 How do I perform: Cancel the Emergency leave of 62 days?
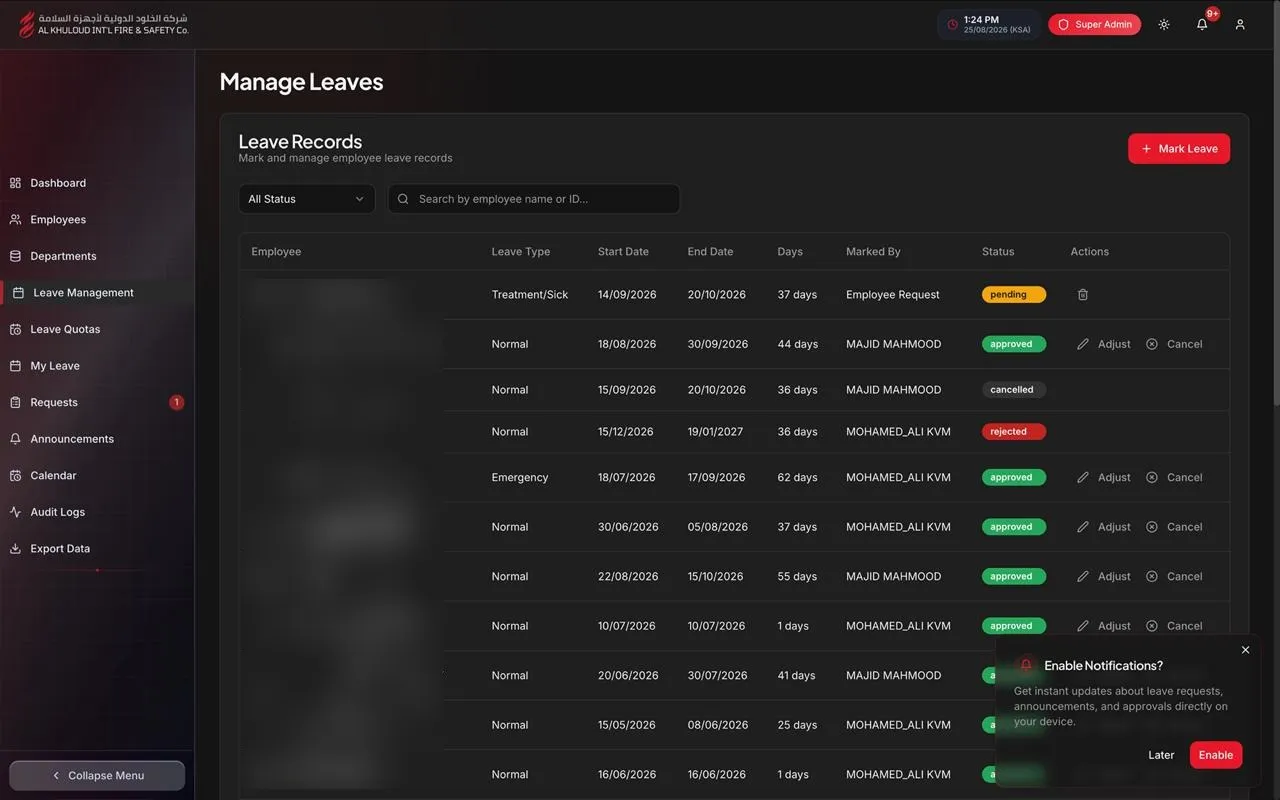(1174, 477)
